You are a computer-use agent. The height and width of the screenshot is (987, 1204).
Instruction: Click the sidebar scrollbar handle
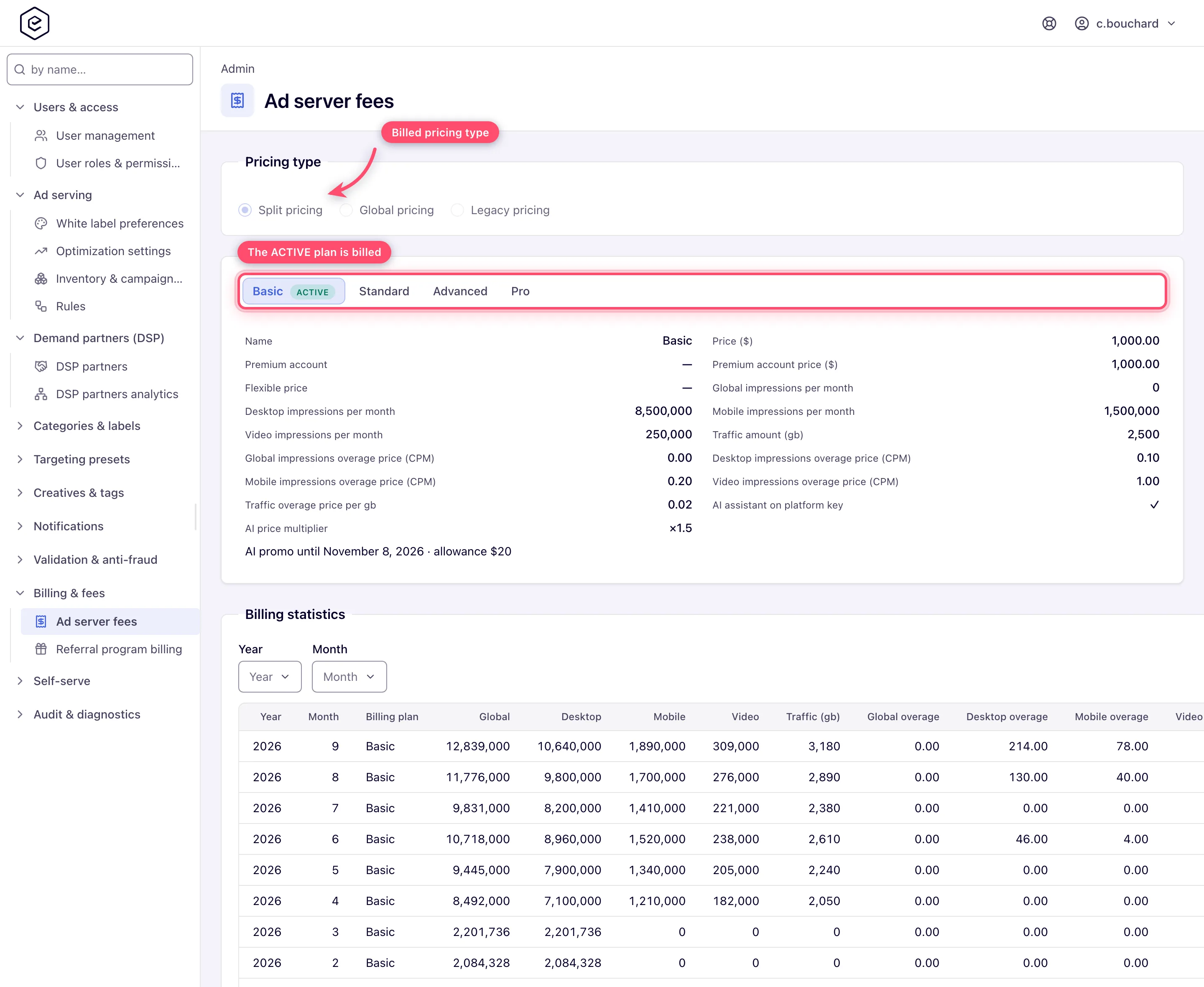click(196, 516)
